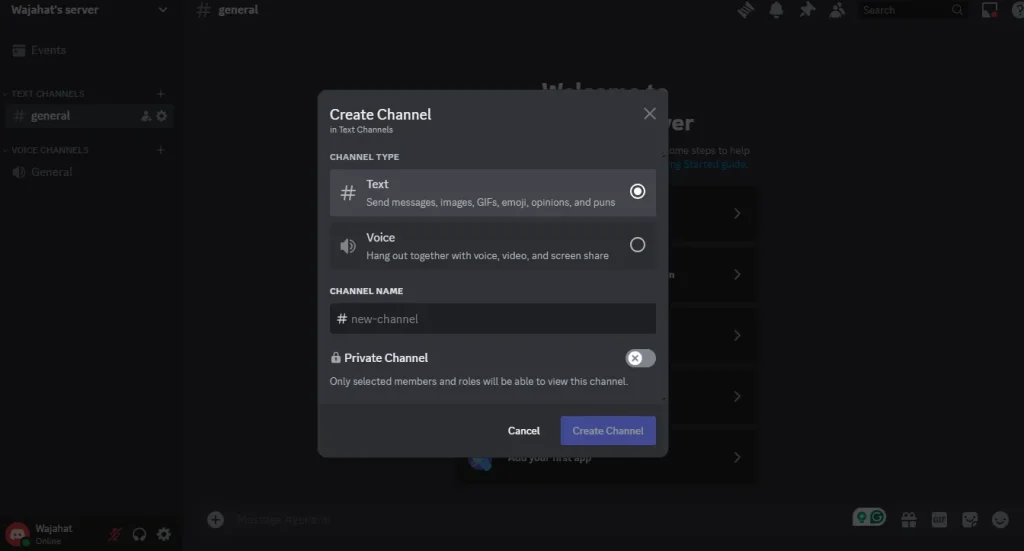The height and width of the screenshot is (551, 1024).
Task: Click the CHANNEL TYPE heading
Action: click(364, 157)
